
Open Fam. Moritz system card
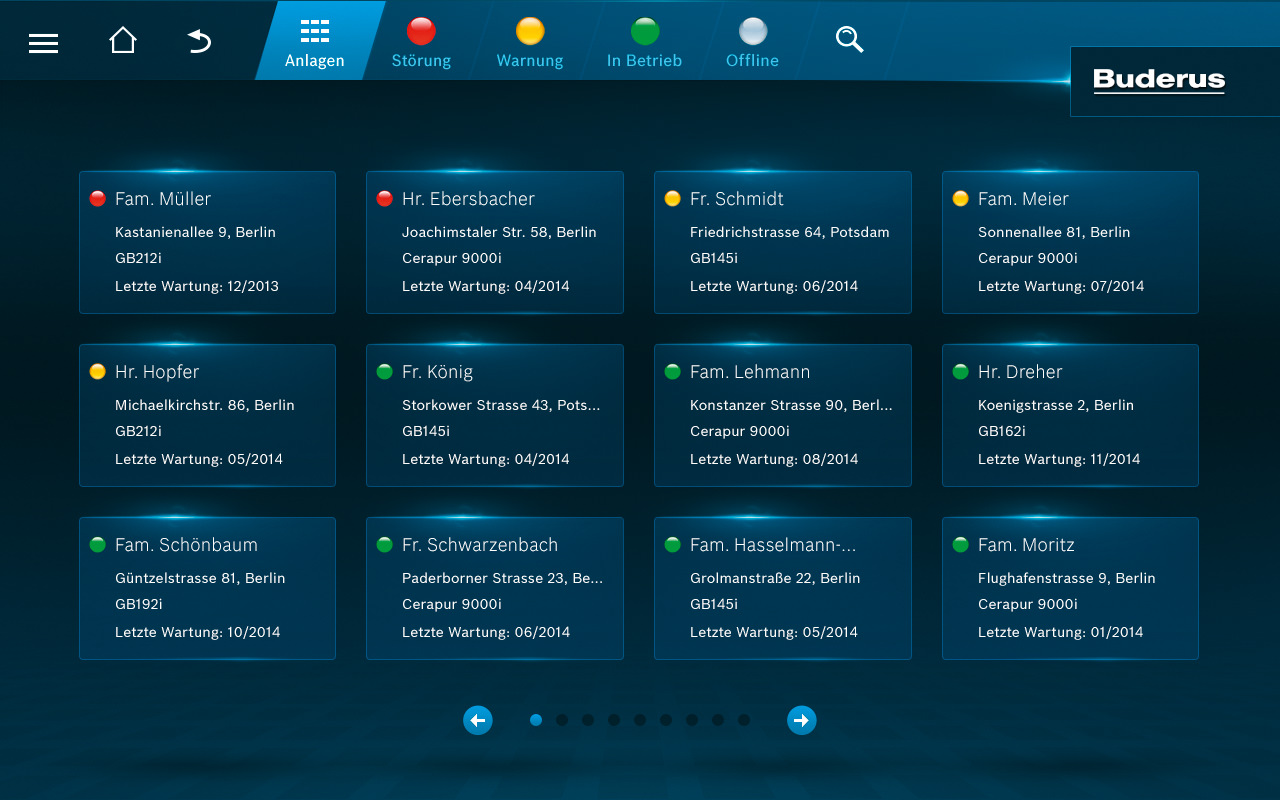point(1070,588)
